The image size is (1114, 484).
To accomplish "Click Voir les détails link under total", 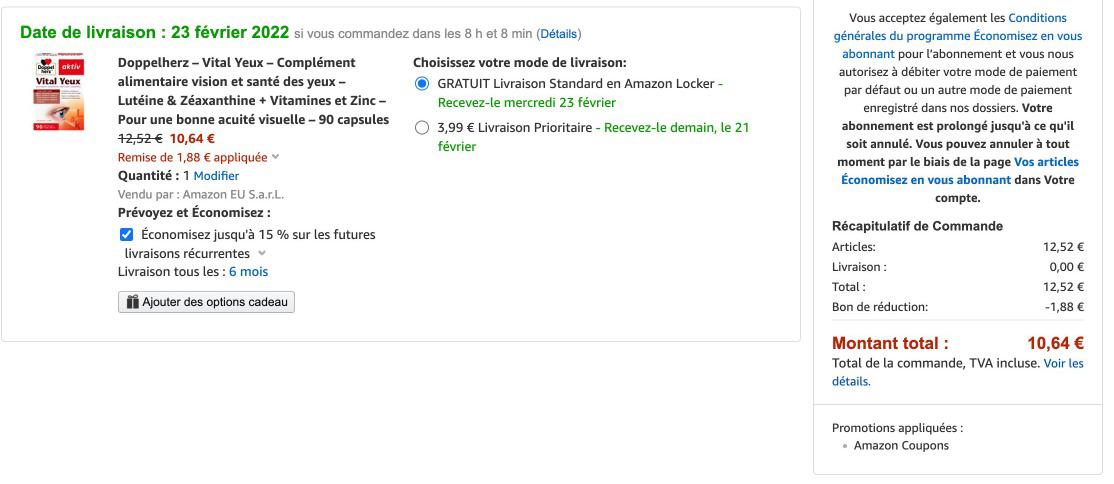I will [x=958, y=372].
